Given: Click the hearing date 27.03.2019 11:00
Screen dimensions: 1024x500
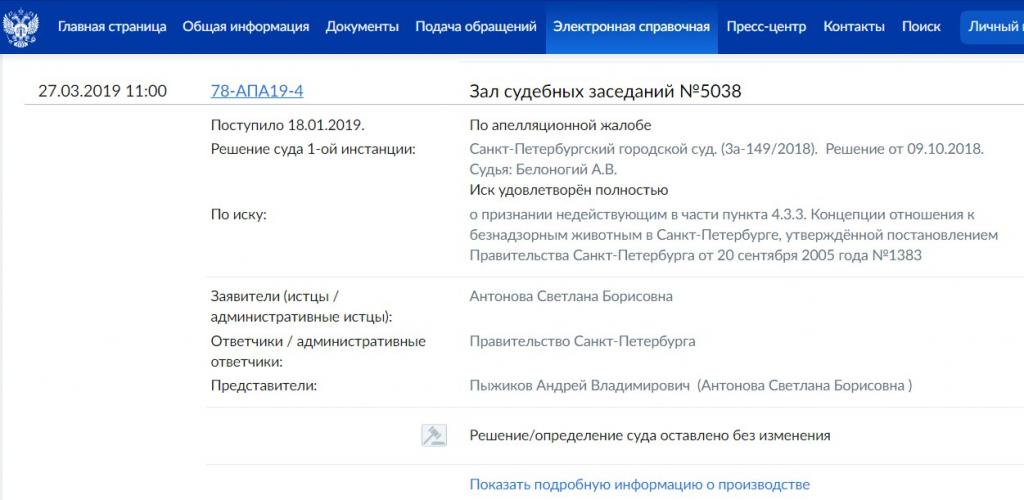Looking at the screenshot, I should pos(102,91).
